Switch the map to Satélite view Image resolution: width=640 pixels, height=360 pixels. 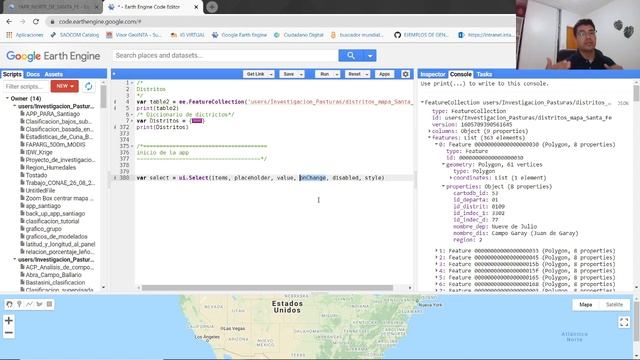tap(614, 304)
